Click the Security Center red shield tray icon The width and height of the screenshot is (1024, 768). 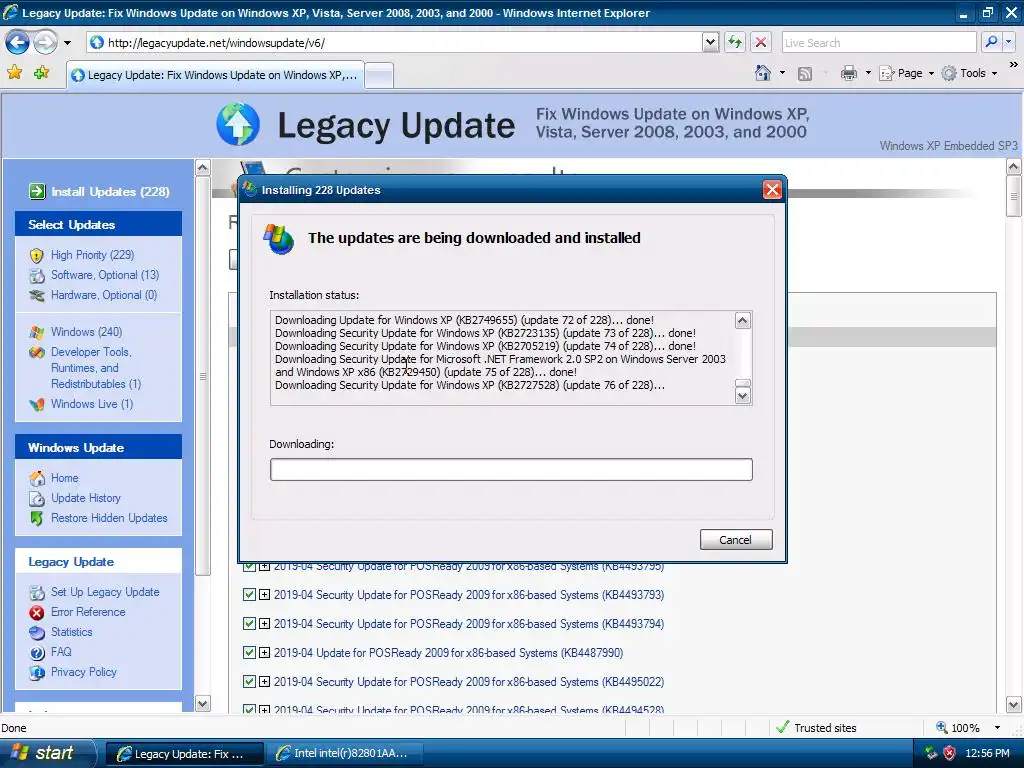click(x=949, y=753)
